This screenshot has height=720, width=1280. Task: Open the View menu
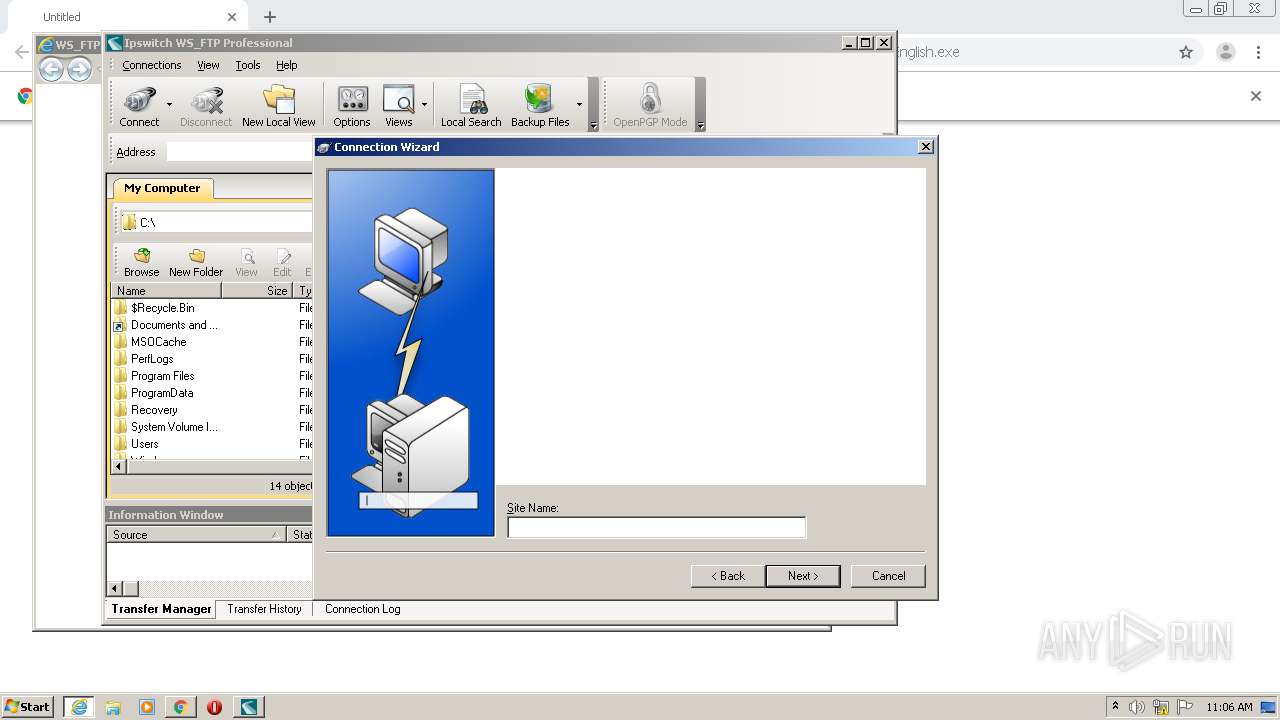tap(208, 65)
